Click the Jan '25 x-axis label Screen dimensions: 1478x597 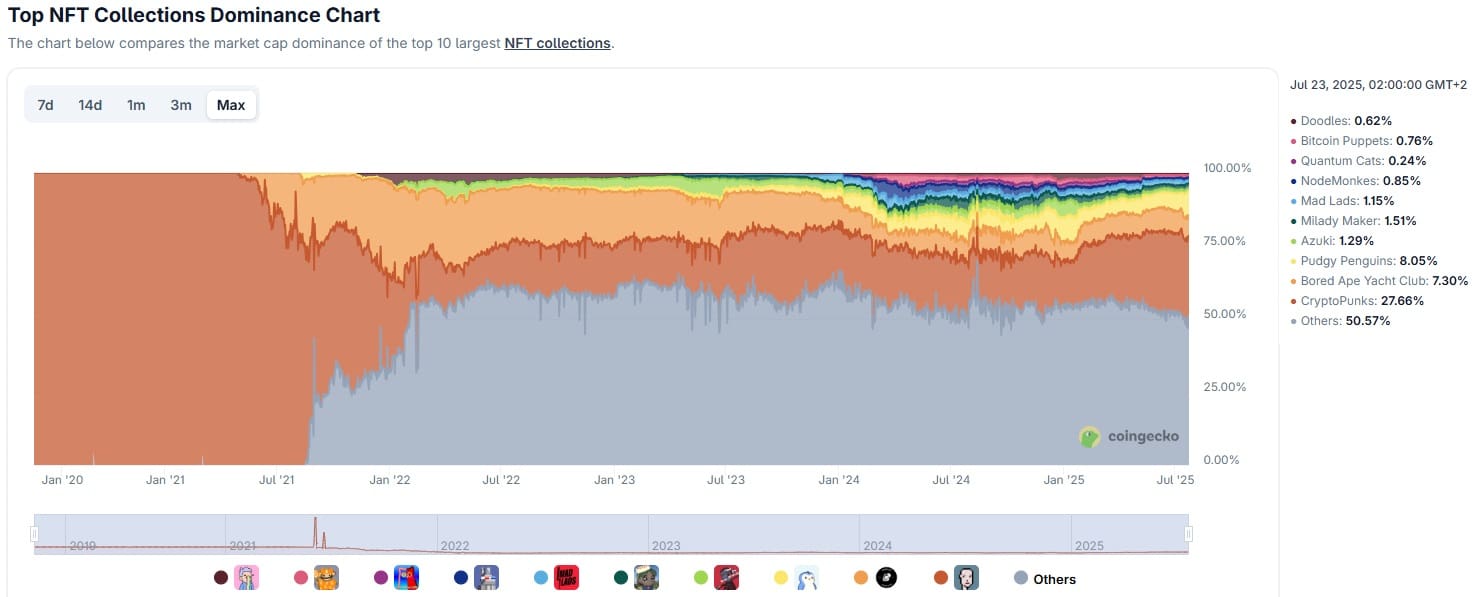click(1064, 480)
